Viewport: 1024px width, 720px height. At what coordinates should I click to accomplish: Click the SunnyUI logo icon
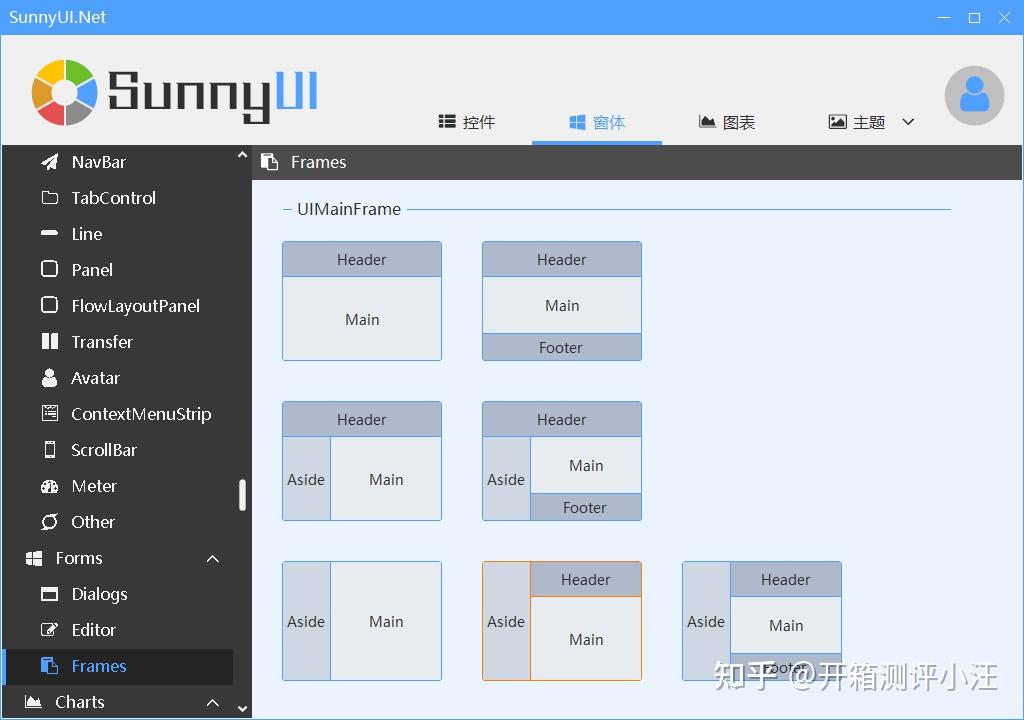[x=64, y=91]
